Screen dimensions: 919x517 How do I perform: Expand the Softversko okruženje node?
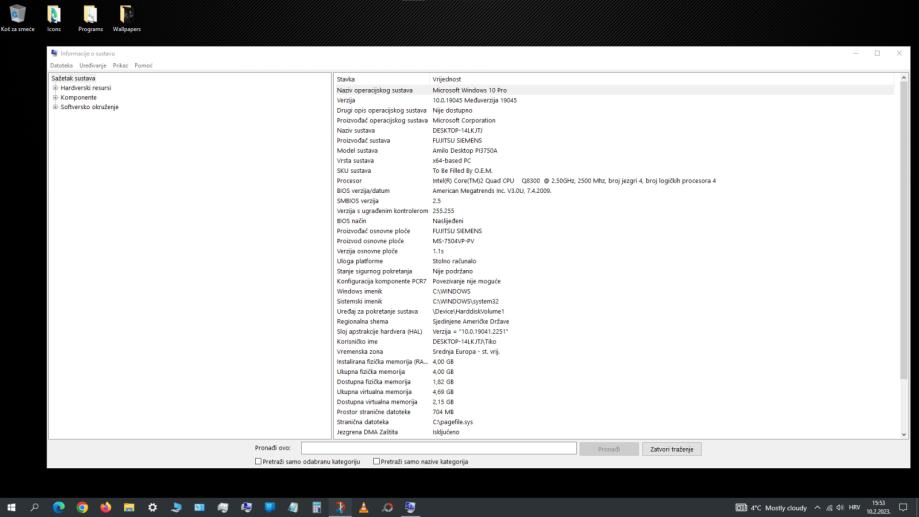coord(55,107)
